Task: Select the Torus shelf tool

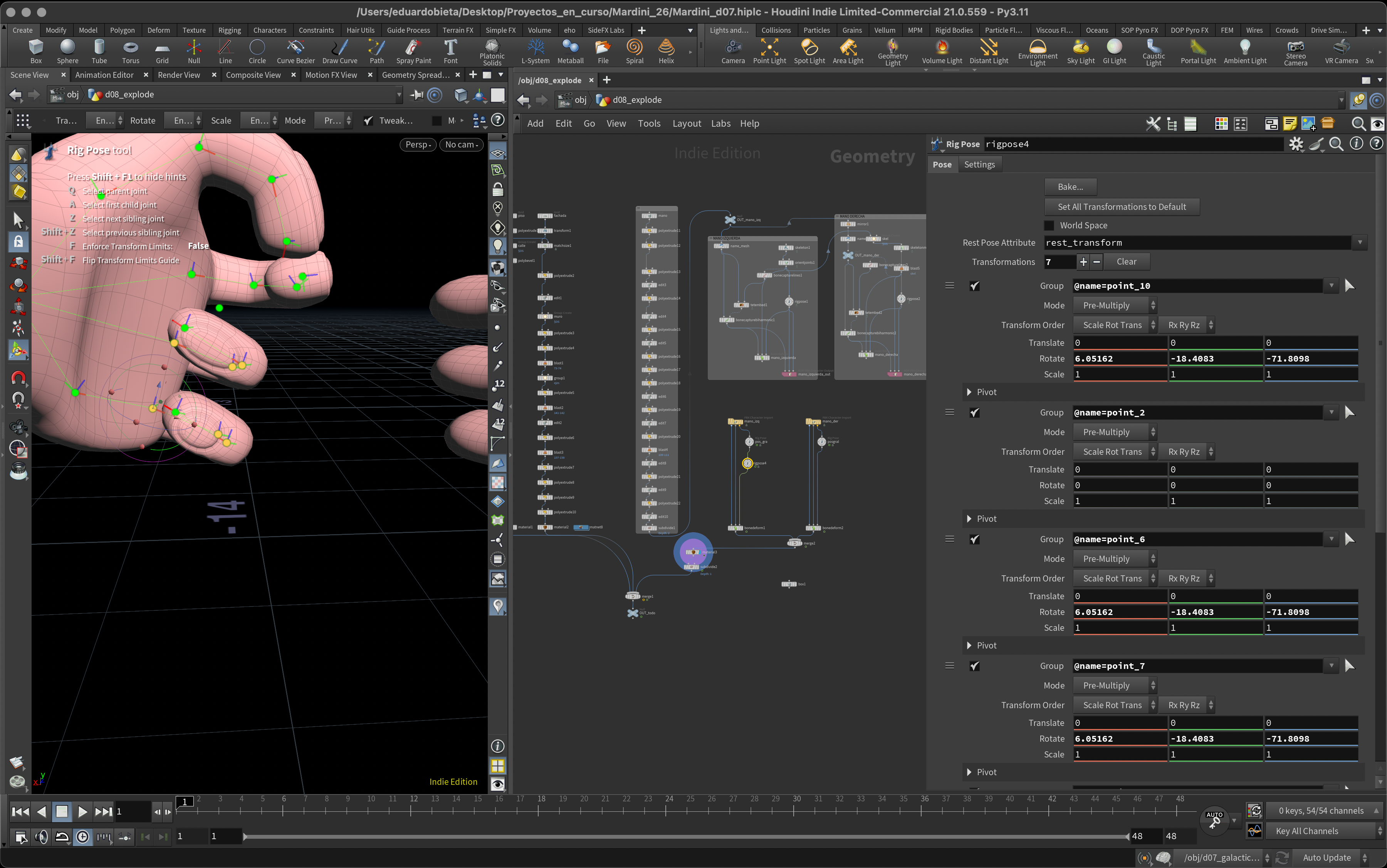Action: pos(130,51)
